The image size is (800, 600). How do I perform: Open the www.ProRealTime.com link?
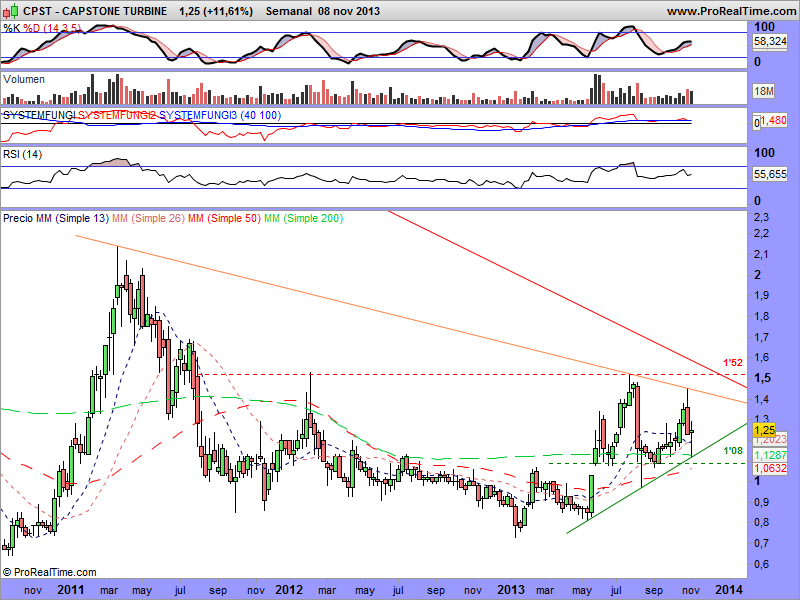pyautogui.click(x=731, y=11)
